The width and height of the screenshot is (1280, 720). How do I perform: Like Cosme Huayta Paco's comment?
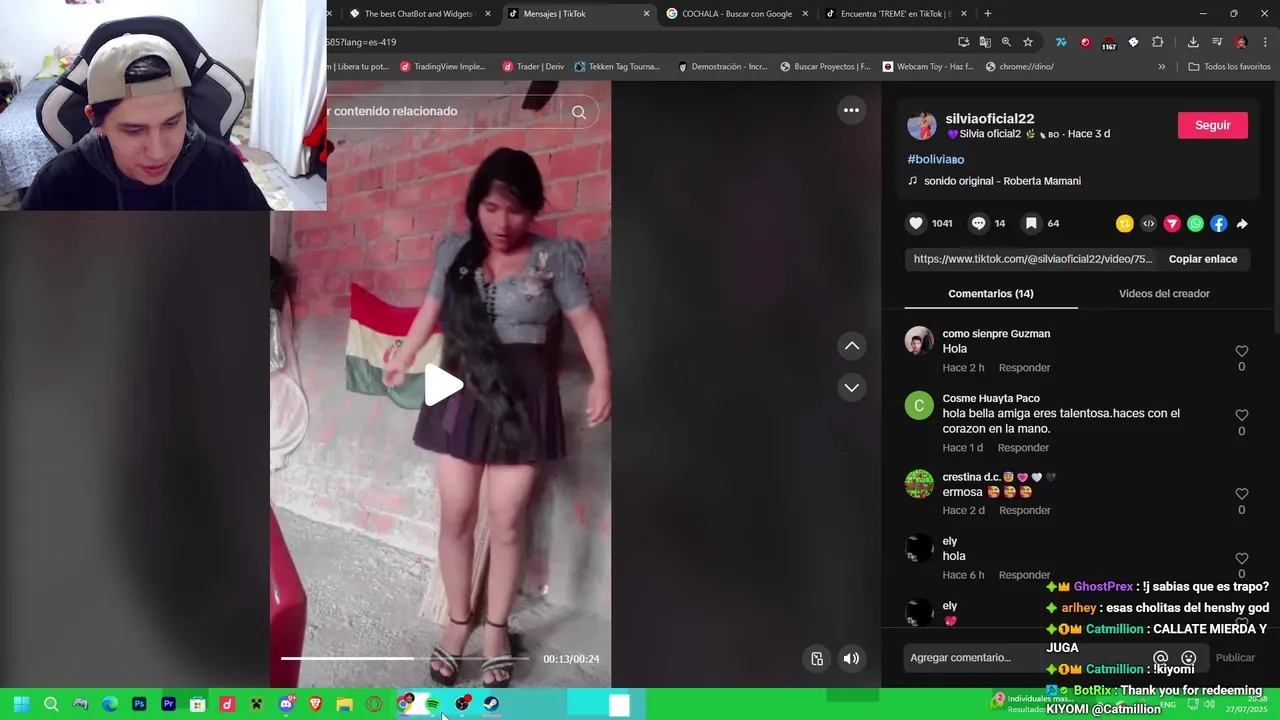click(x=1242, y=415)
